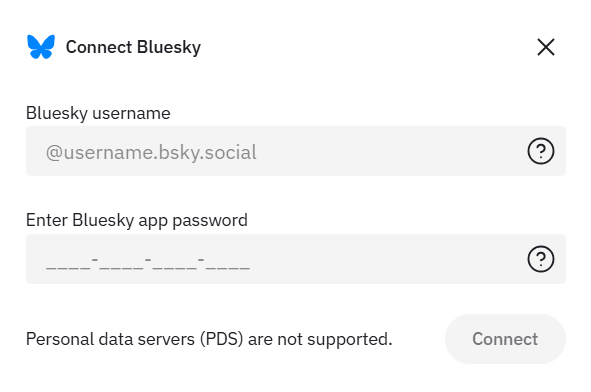
Task: Click the butterfly icon next to the title
Action: pyautogui.click(x=41, y=47)
